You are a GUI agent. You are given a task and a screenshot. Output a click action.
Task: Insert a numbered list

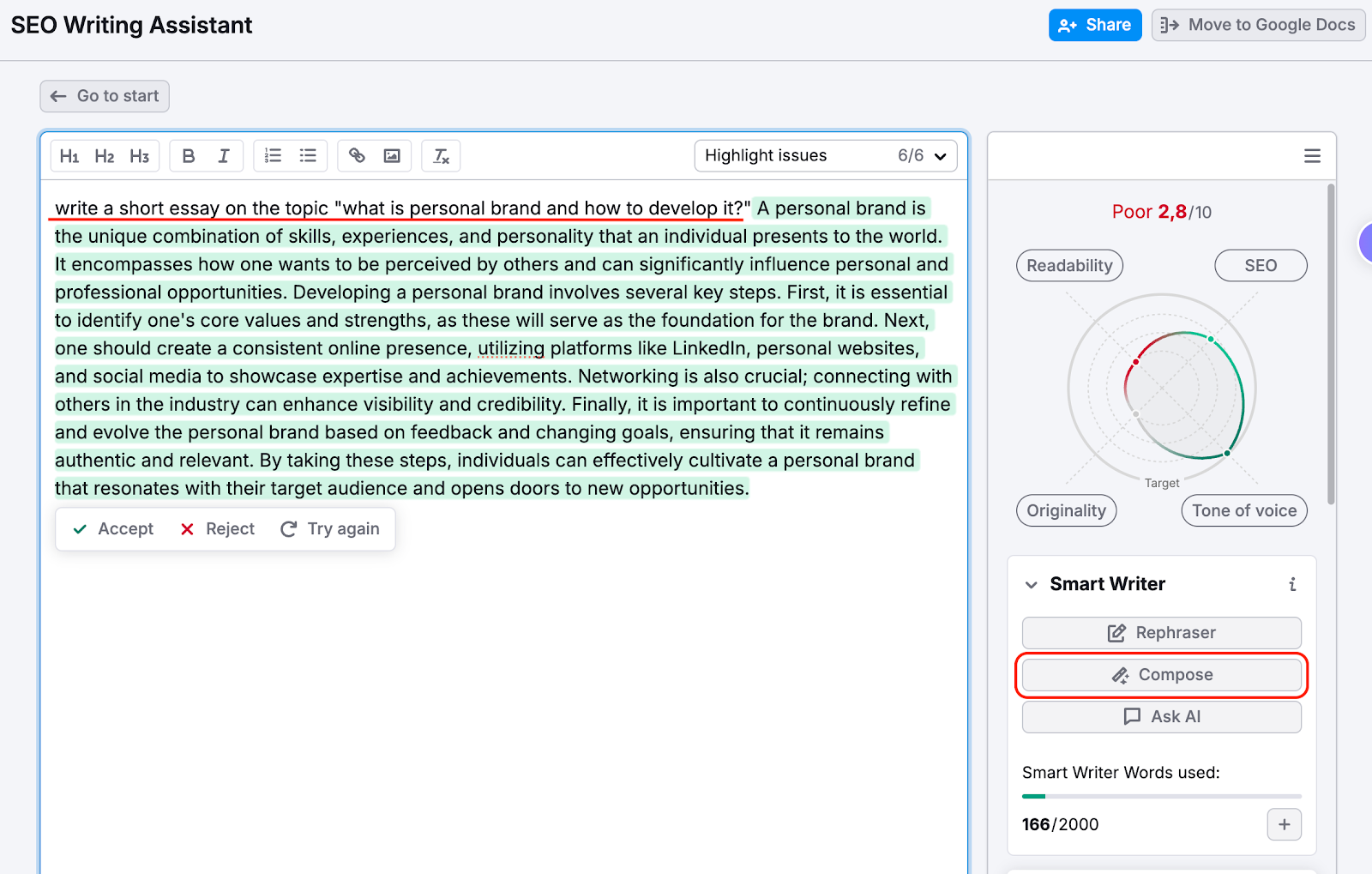(272, 155)
